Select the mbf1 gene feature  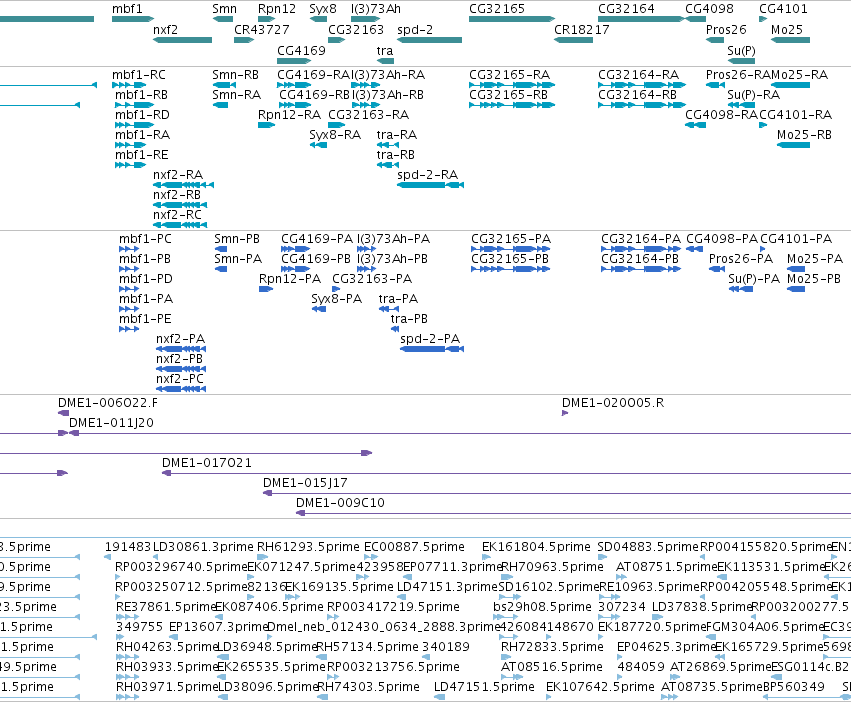133,19
